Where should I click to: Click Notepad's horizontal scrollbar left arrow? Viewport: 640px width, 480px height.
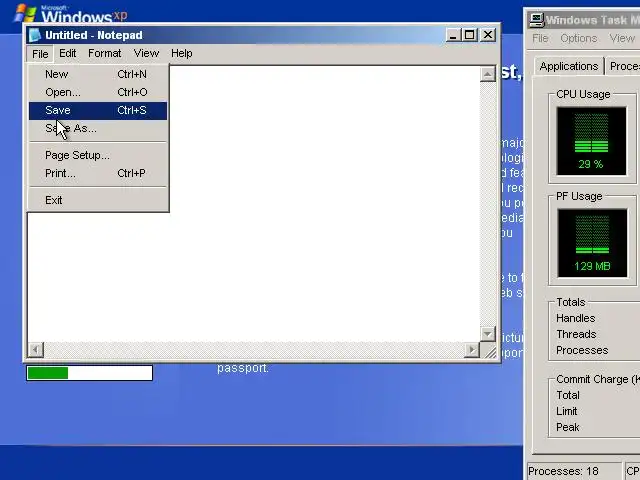click(x=36, y=350)
